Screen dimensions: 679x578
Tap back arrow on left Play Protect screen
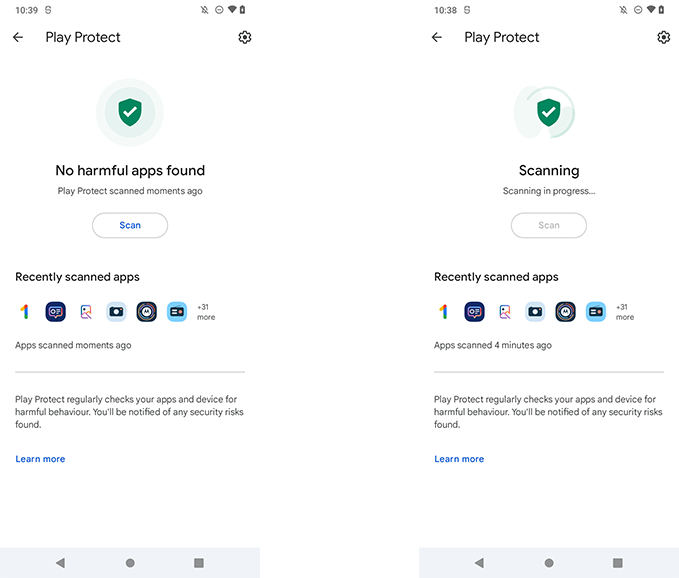tap(18, 37)
